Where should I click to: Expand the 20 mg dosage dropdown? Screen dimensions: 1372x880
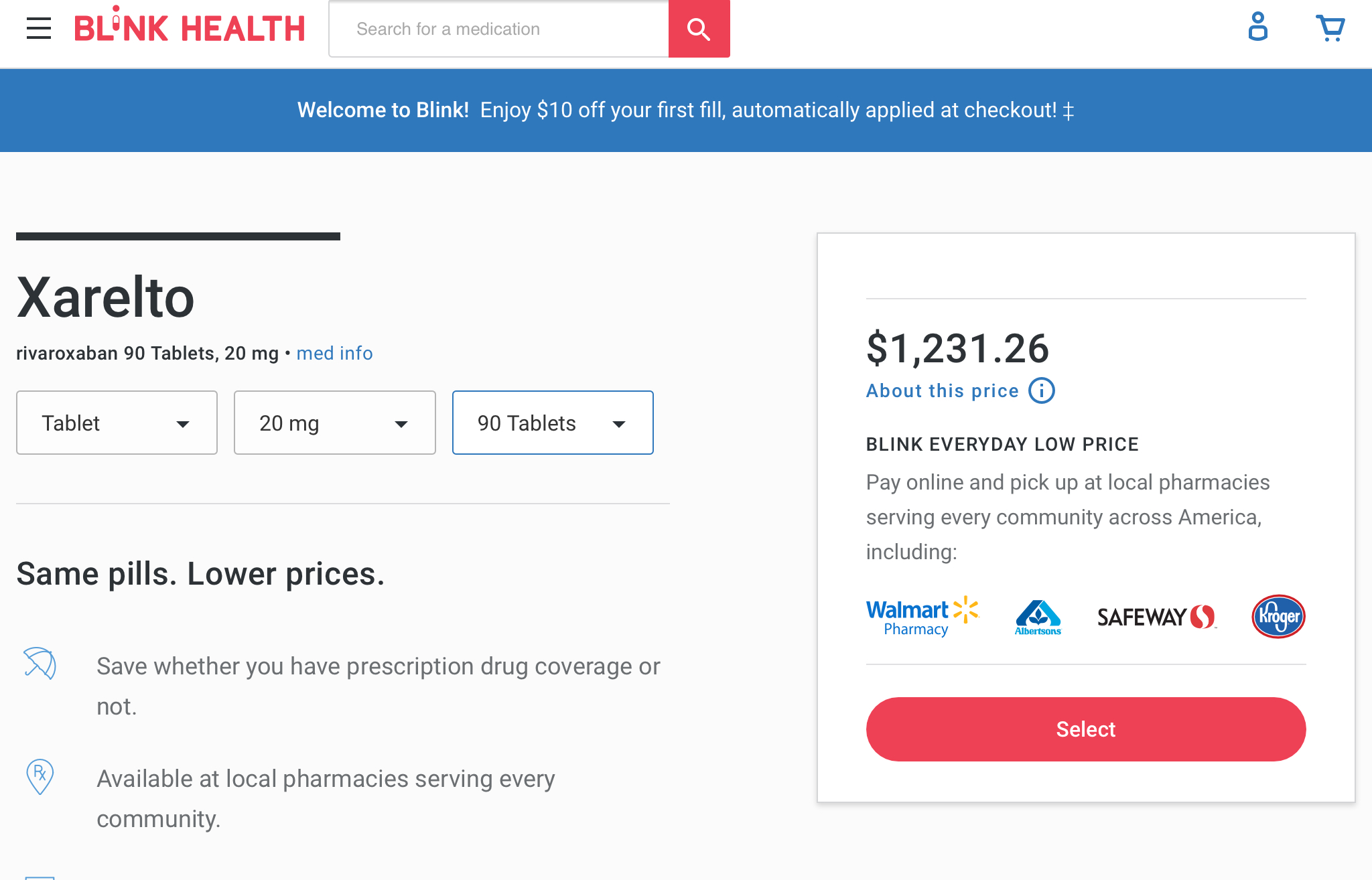(334, 423)
